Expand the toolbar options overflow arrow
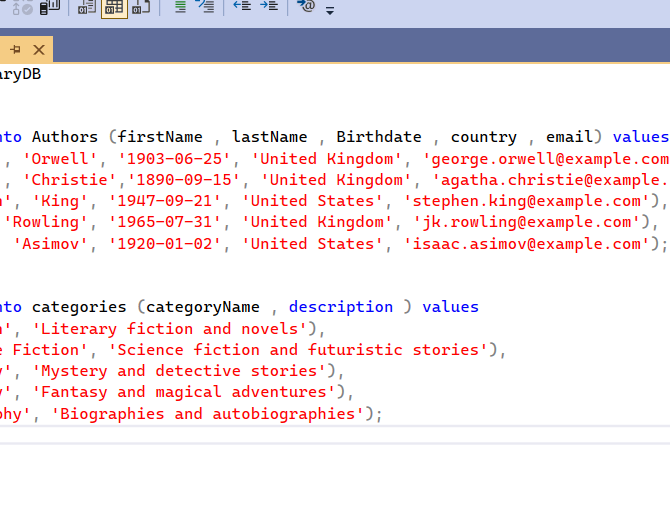The width and height of the screenshot is (670, 527). (x=330, y=10)
